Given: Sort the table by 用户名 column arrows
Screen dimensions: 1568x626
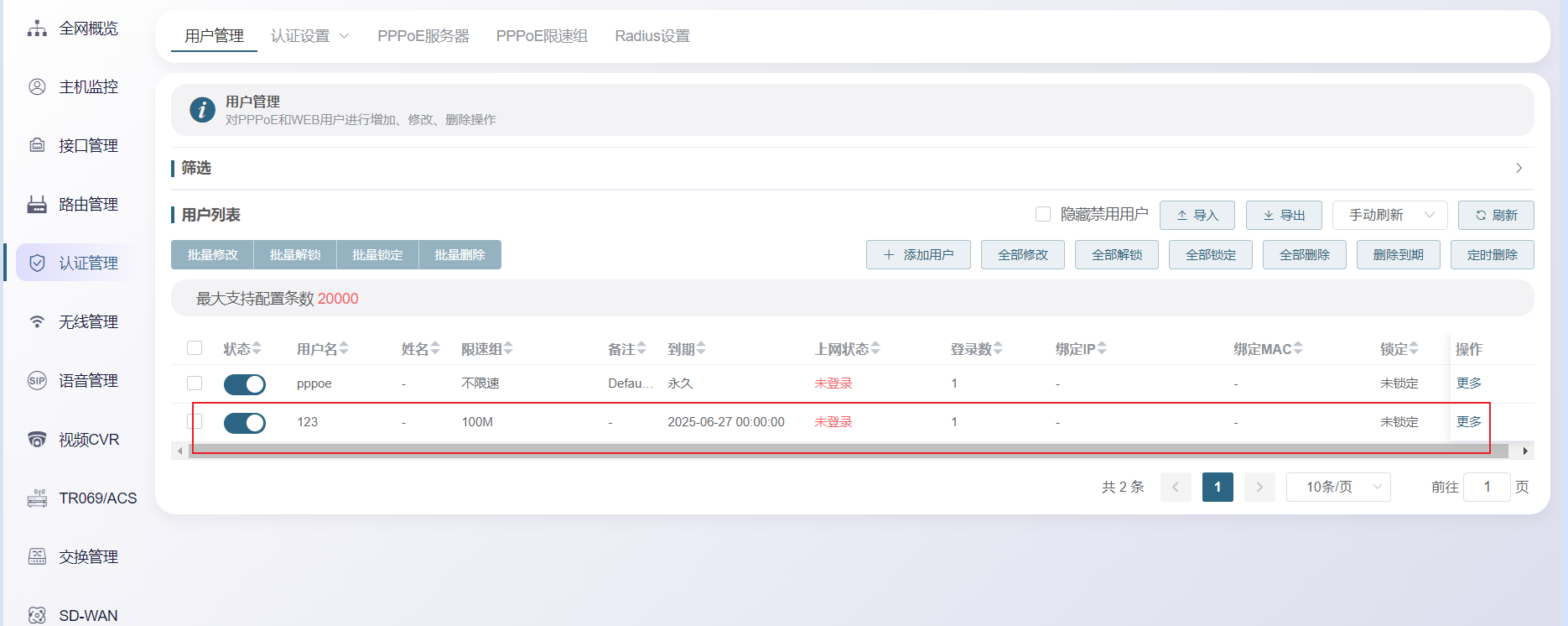Looking at the screenshot, I should pos(344,348).
